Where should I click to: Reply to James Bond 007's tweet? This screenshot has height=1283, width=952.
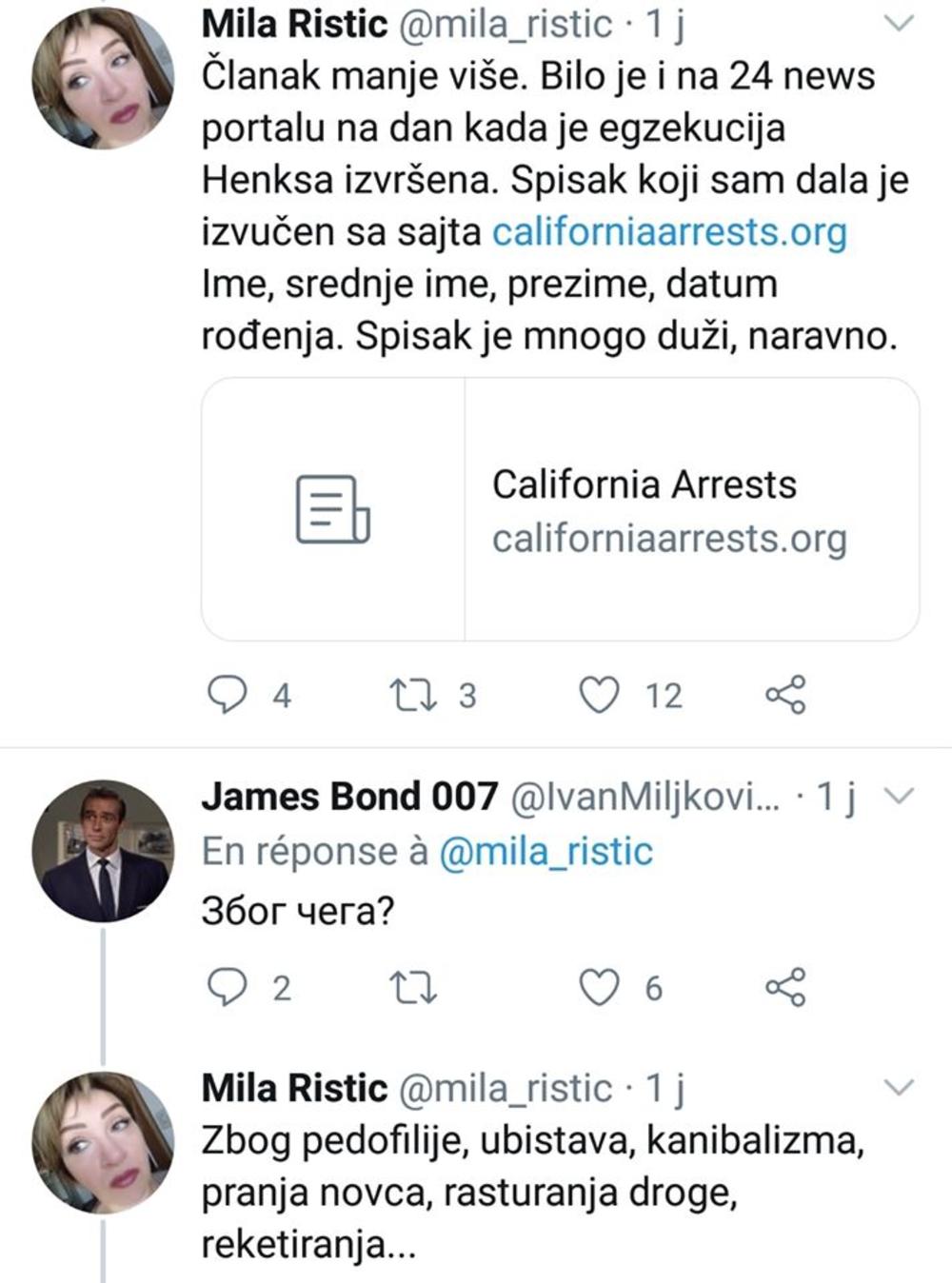pos(228,988)
